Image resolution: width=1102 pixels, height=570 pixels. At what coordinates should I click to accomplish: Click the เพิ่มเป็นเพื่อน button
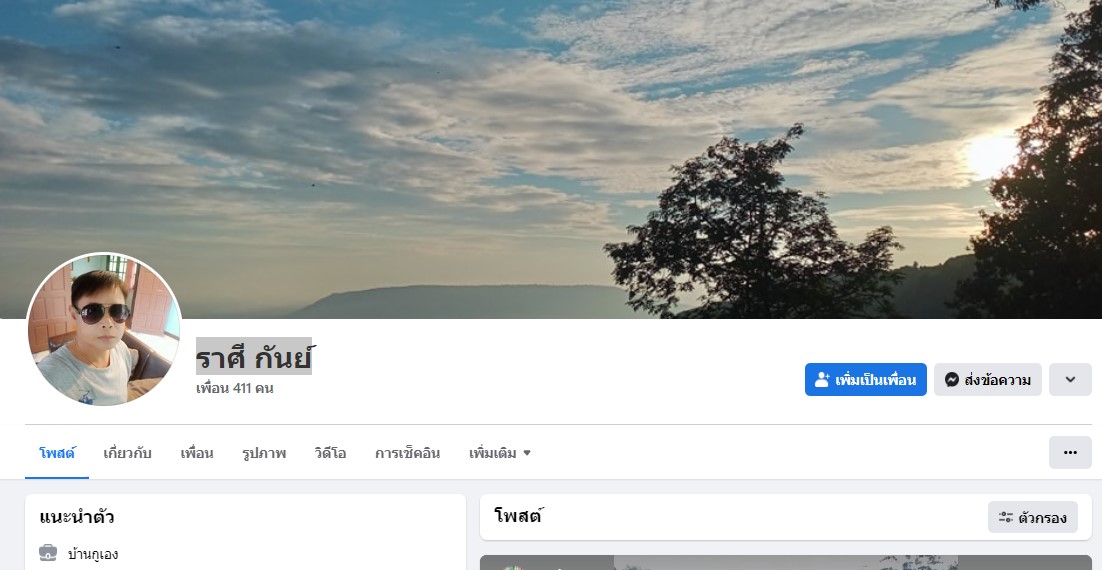point(866,380)
